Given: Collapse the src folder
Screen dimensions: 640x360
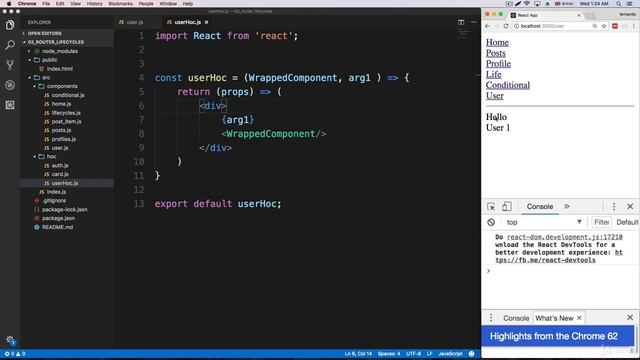Looking at the screenshot, I should pyautogui.click(x=46, y=78).
